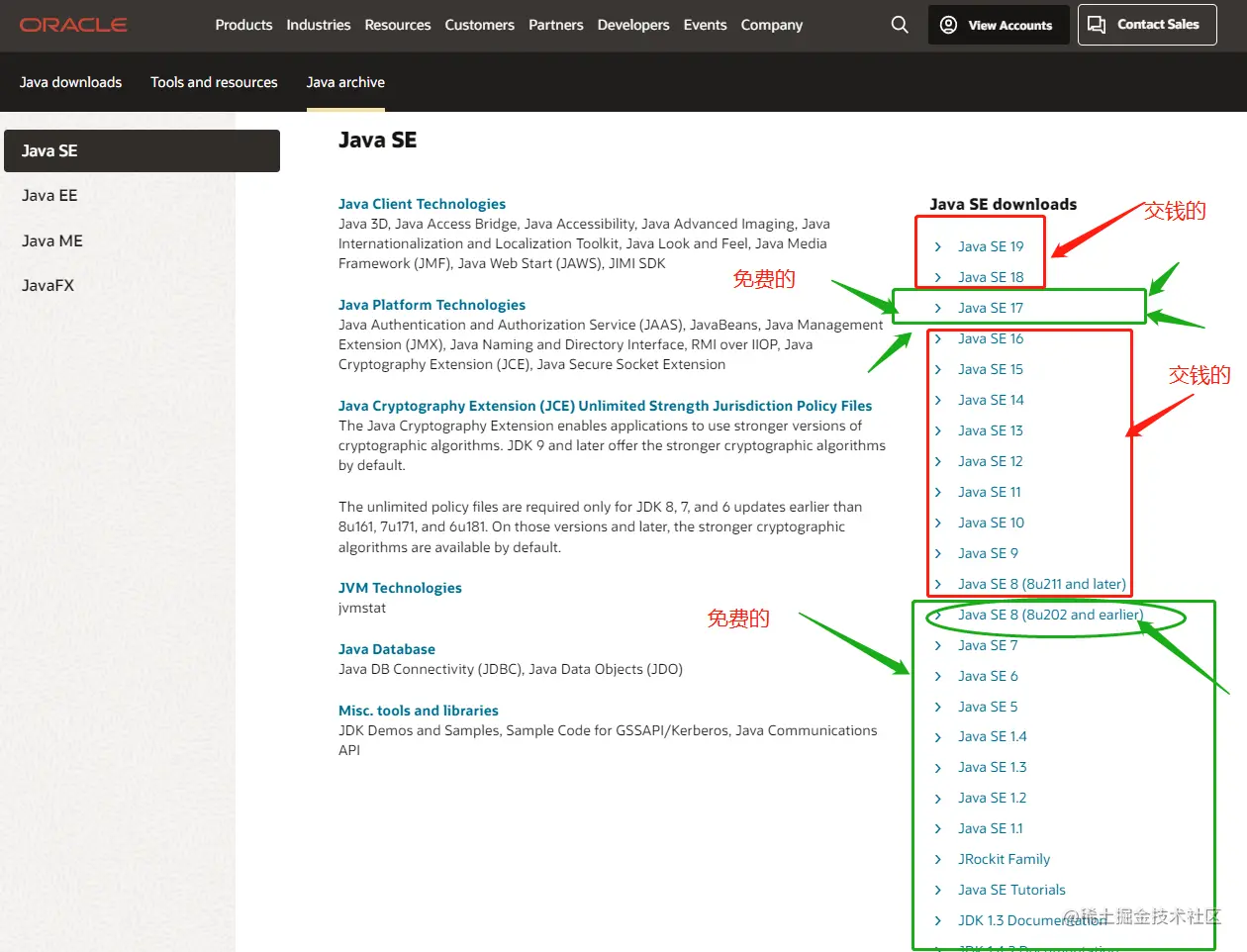Open the JCE Unlimited Strength Policy Files link
The height and width of the screenshot is (952, 1247).
pos(605,406)
